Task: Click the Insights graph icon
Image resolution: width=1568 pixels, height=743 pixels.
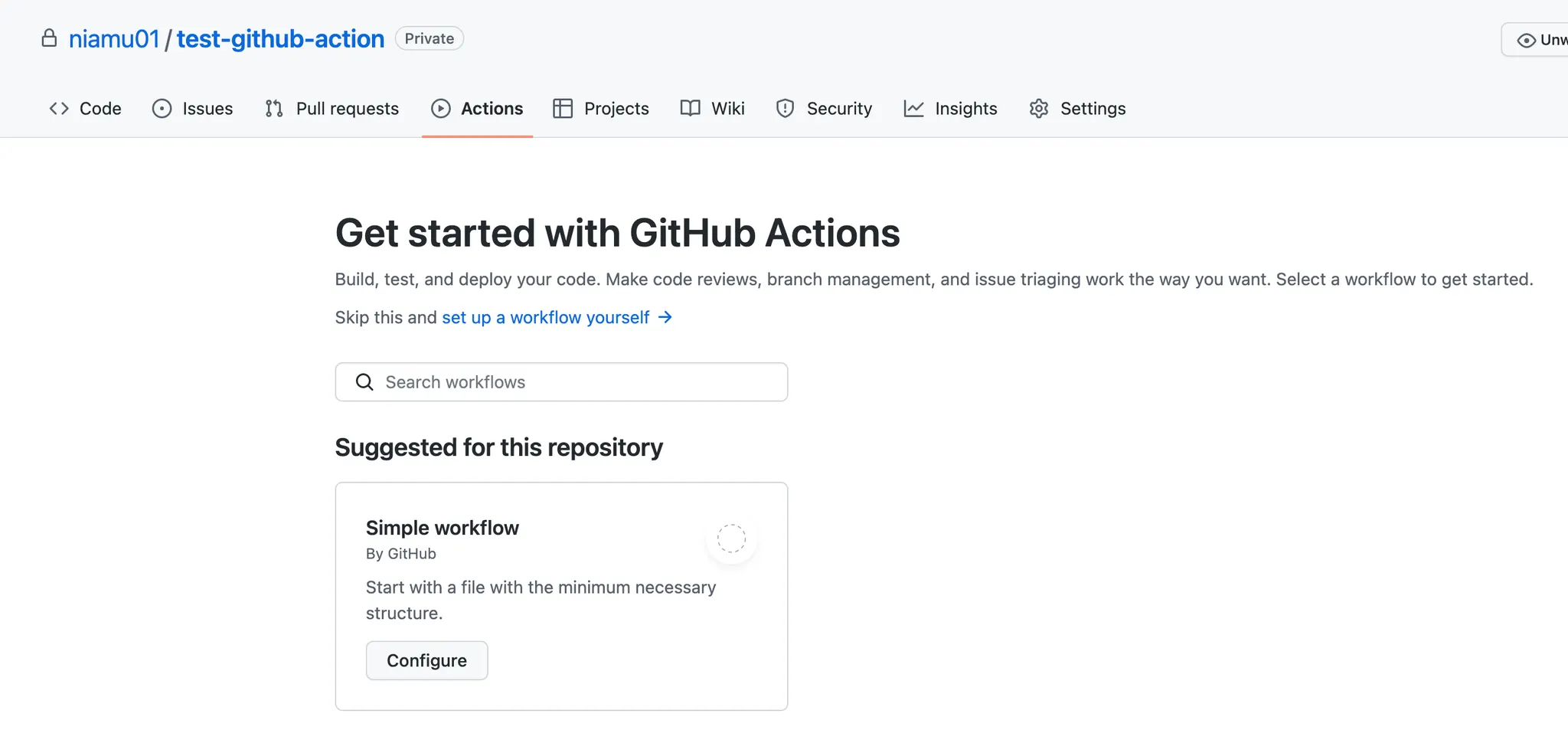Action: [913, 109]
